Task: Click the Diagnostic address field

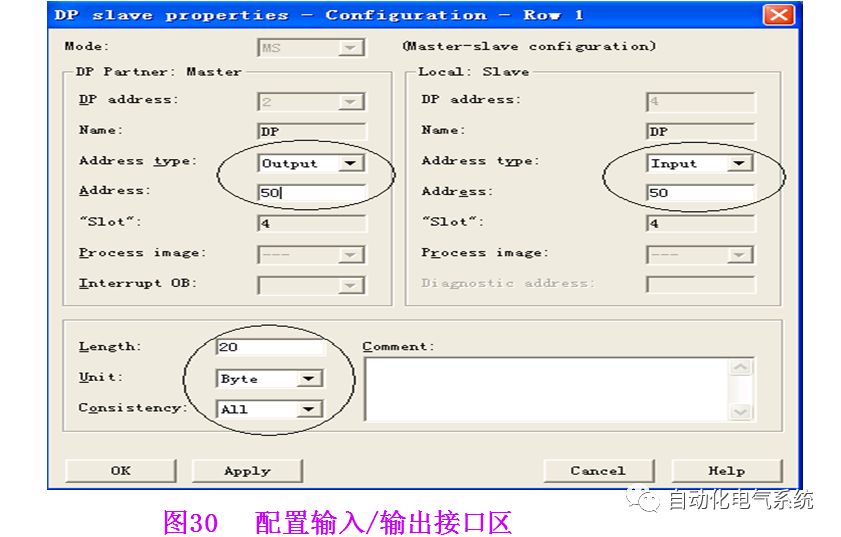Action: (x=700, y=284)
